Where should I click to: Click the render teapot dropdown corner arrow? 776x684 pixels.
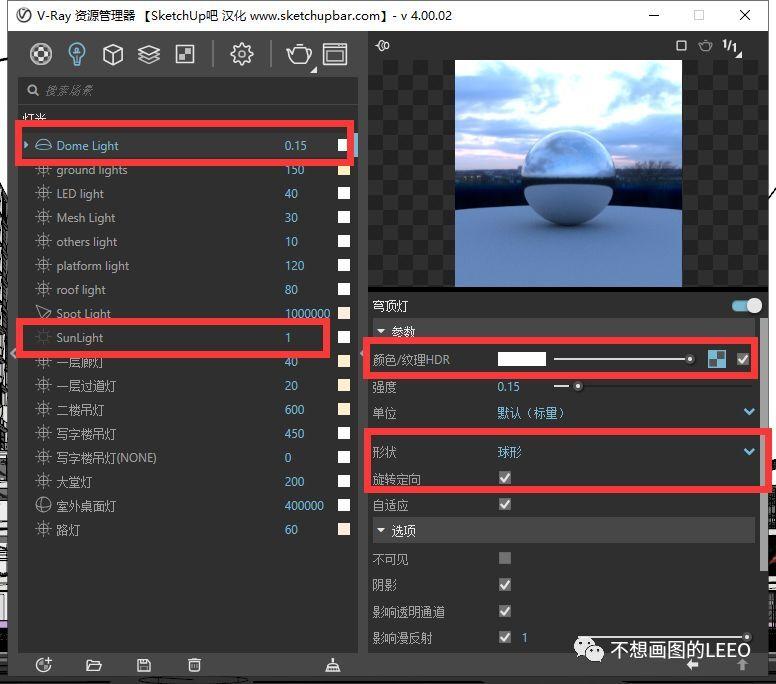pyautogui.click(x=314, y=70)
